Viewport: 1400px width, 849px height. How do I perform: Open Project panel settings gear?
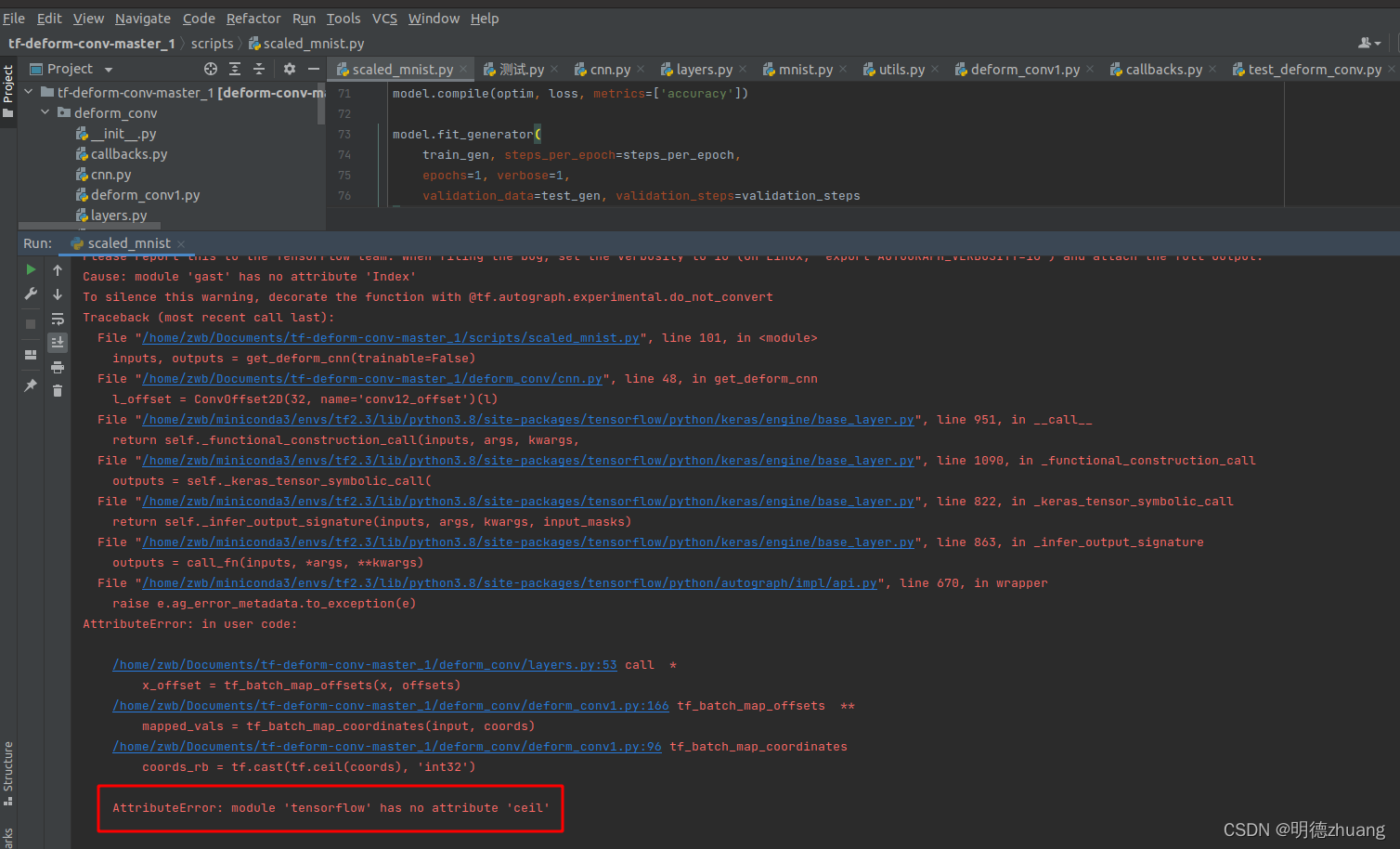tap(290, 69)
